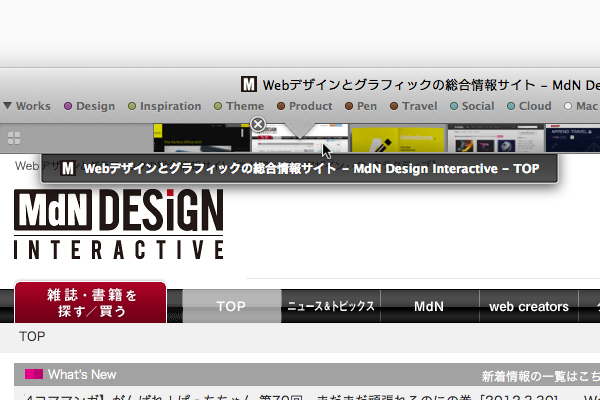Viewport: 600px width, 400px height.
Task: Open the 新着情報の一覧 link
Action: click(x=540, y=376)
